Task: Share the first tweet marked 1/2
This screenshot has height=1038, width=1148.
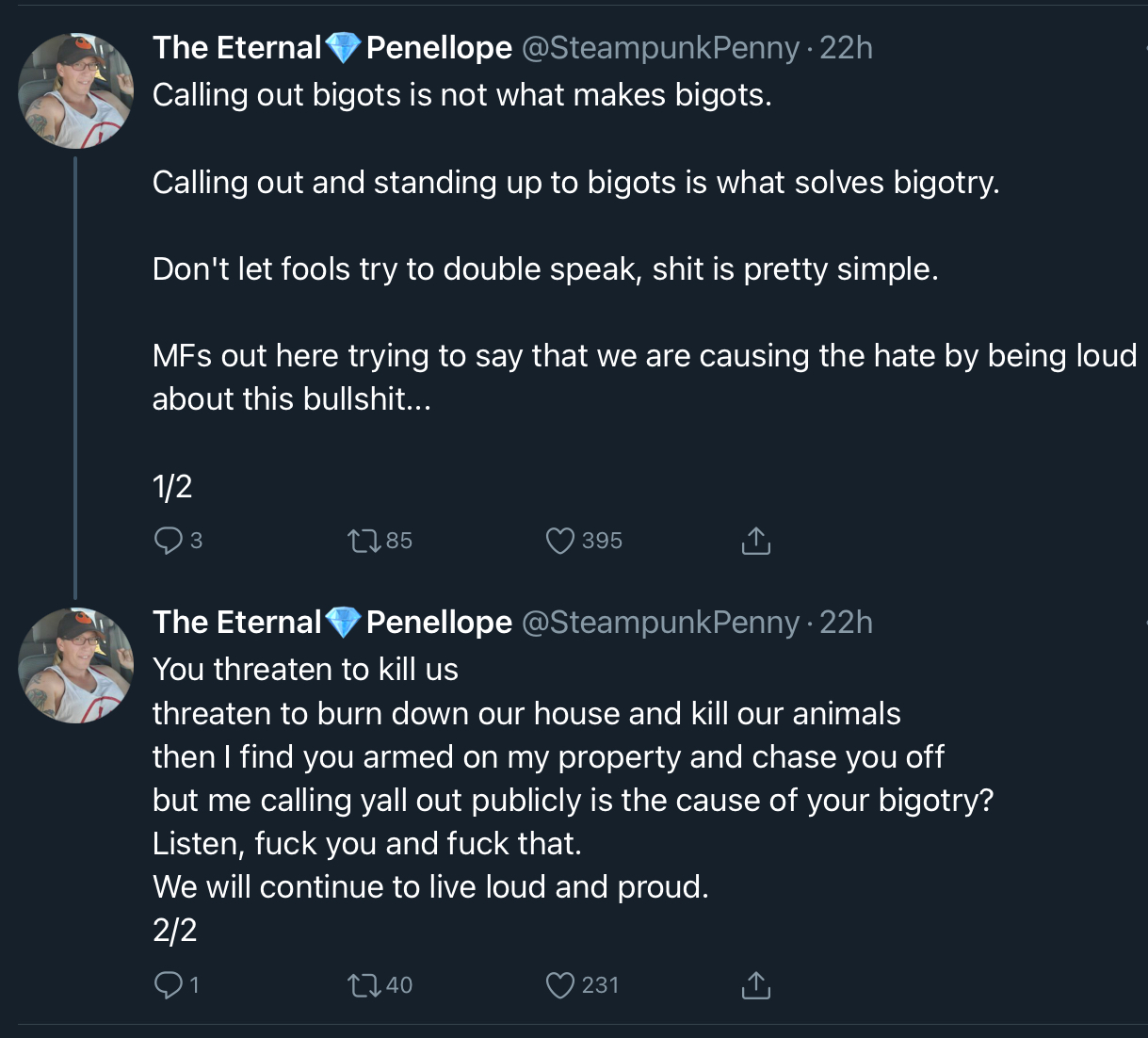Action: point(755,541)
